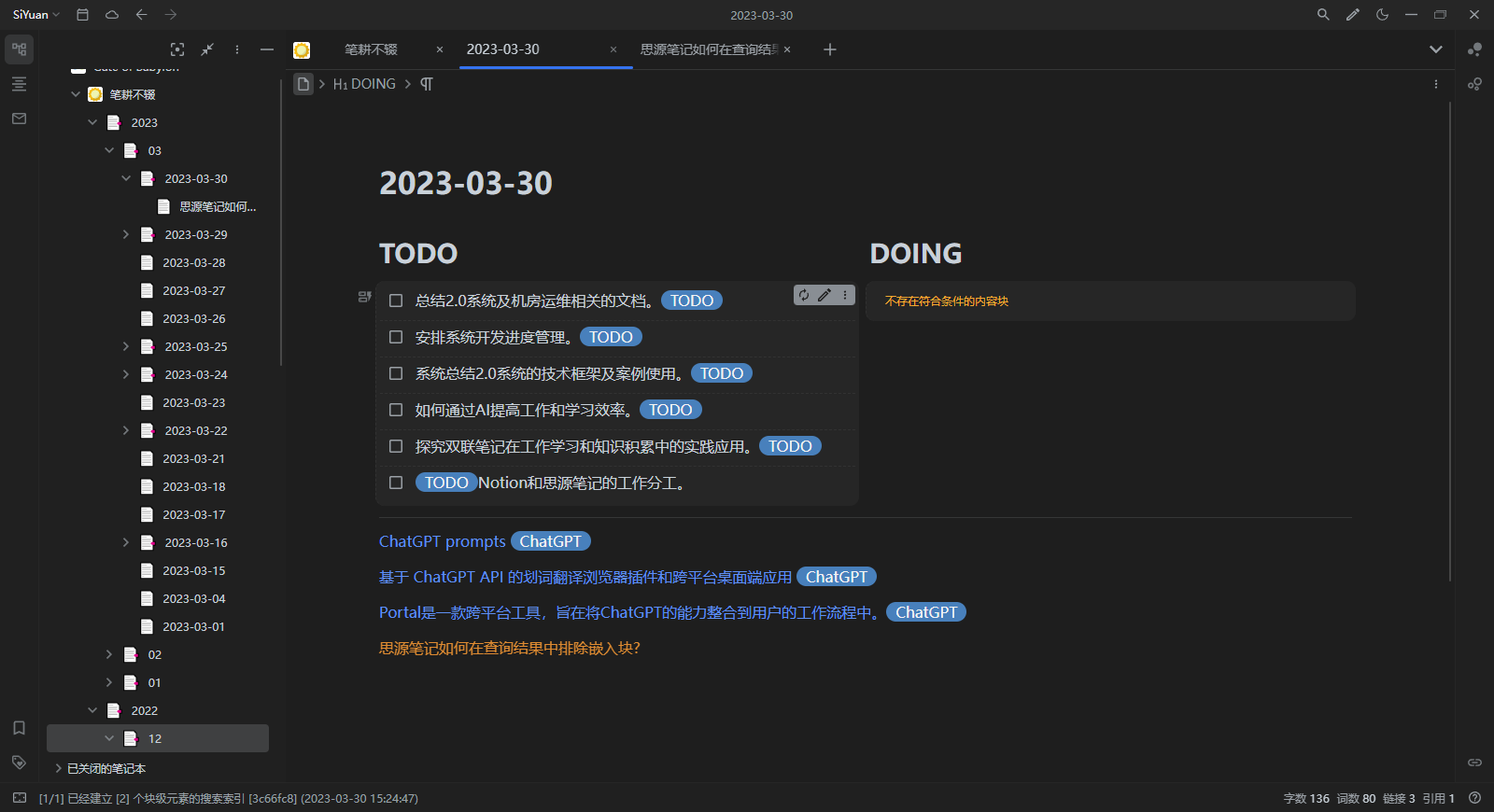Viewport: 1494px width, 812px height.
Task: Click the editor vertical scrollbar
Action: coord(1450,341)
